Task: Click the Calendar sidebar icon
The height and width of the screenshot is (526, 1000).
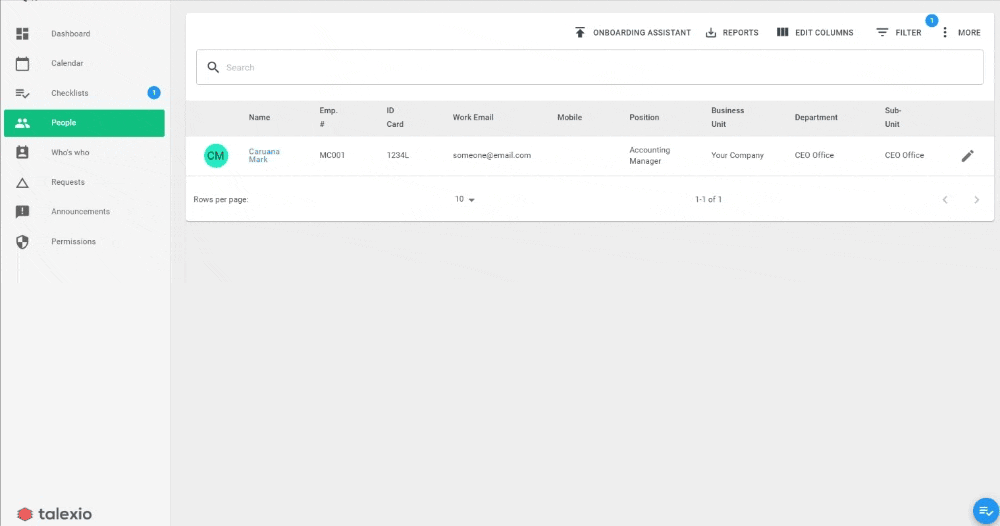Action: pos(22,63)
